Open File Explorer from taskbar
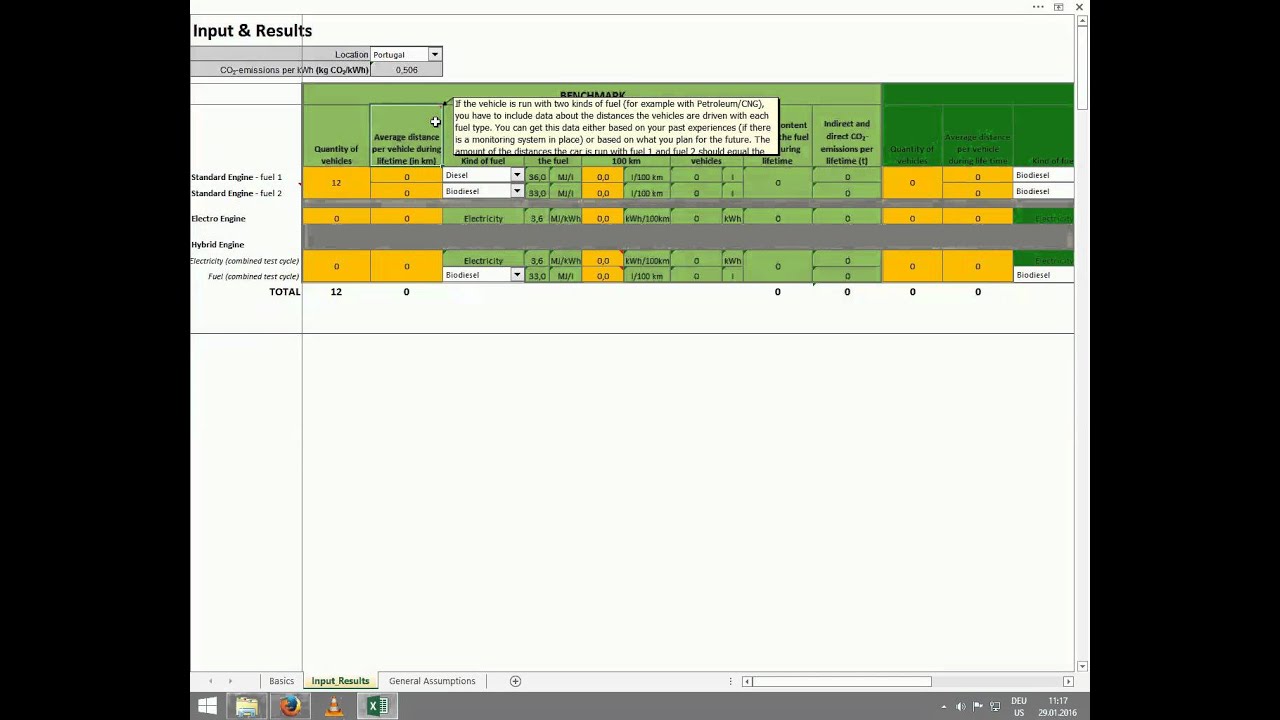The height and width of the screenshot is (720, 1280). [x=247, y=706]
